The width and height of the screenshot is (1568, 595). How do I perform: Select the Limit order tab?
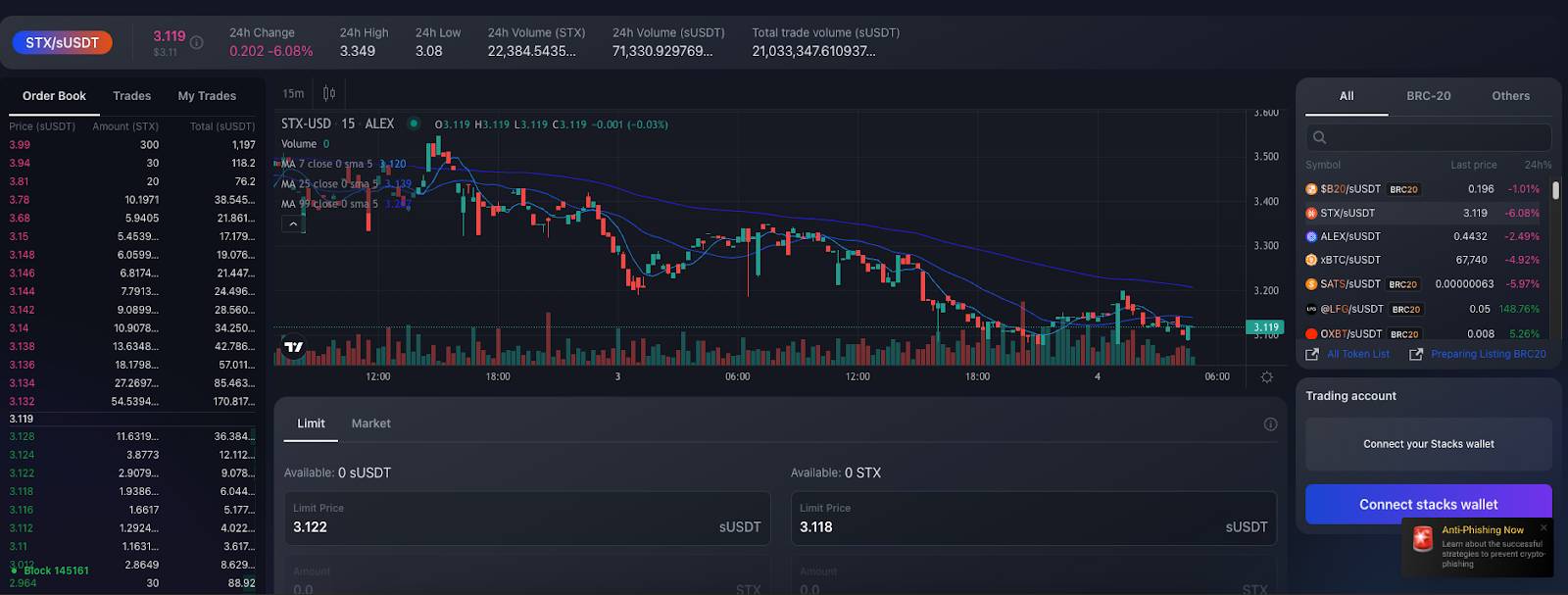[311, 423]
